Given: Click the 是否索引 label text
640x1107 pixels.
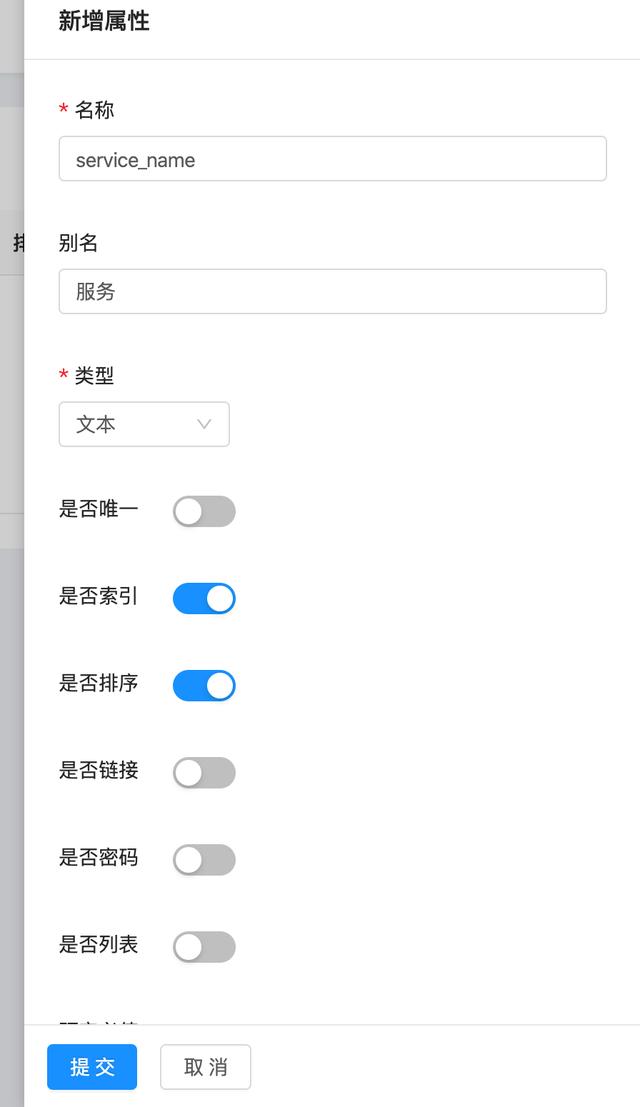Looking at the screenshot, I should (98, 596).
